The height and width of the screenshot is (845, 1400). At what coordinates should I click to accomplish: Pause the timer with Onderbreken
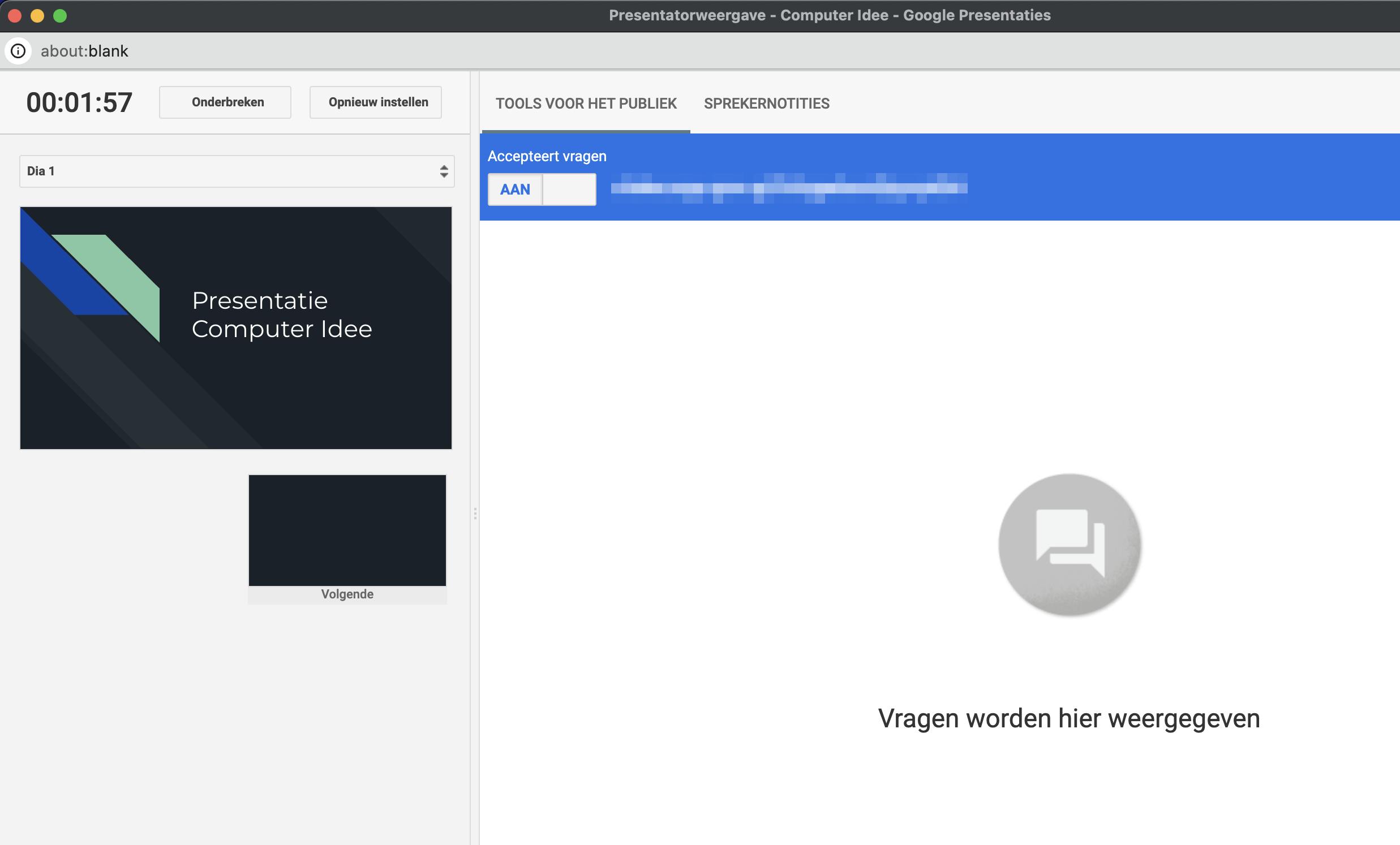pos(226,102)
